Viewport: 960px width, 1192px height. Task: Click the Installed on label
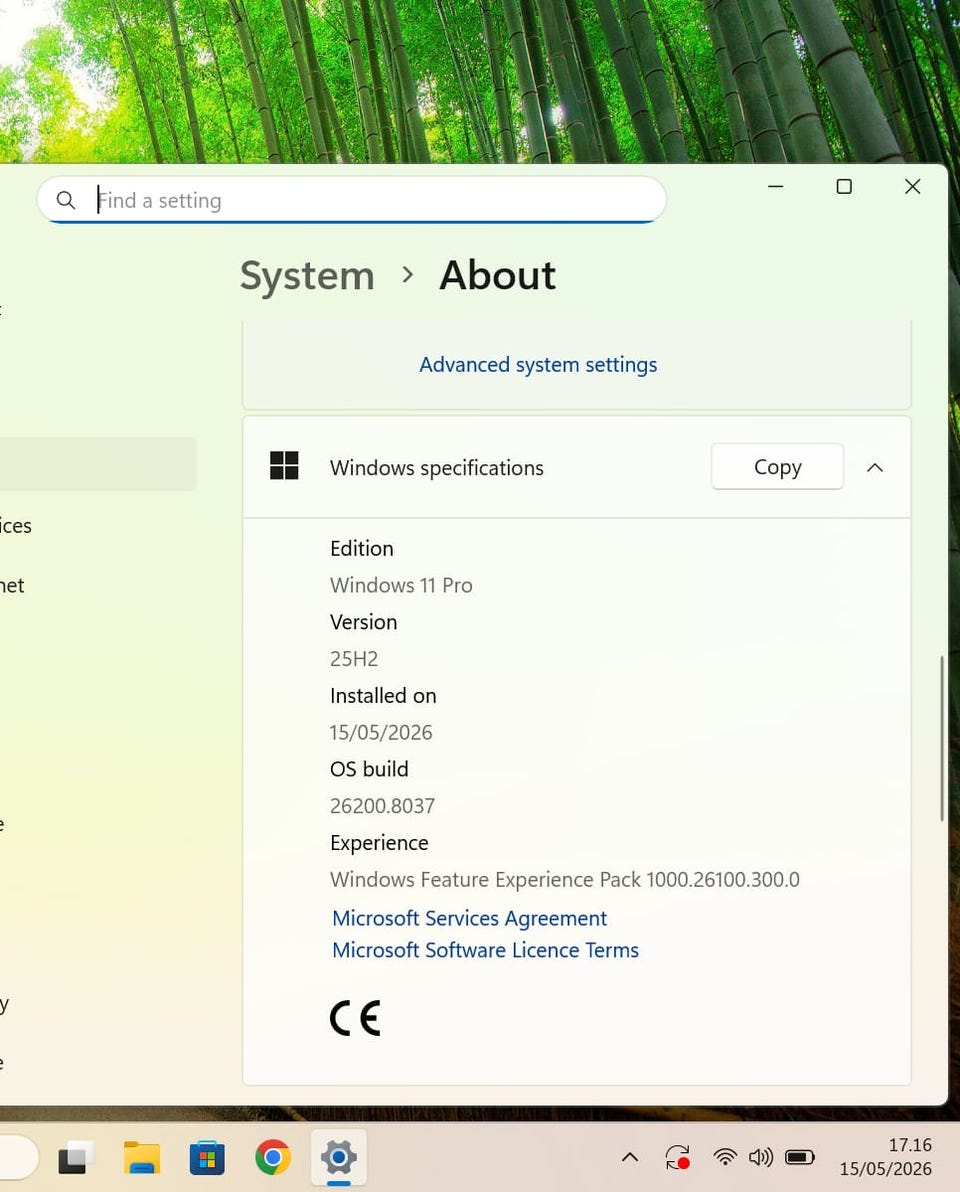coord(383,696)
